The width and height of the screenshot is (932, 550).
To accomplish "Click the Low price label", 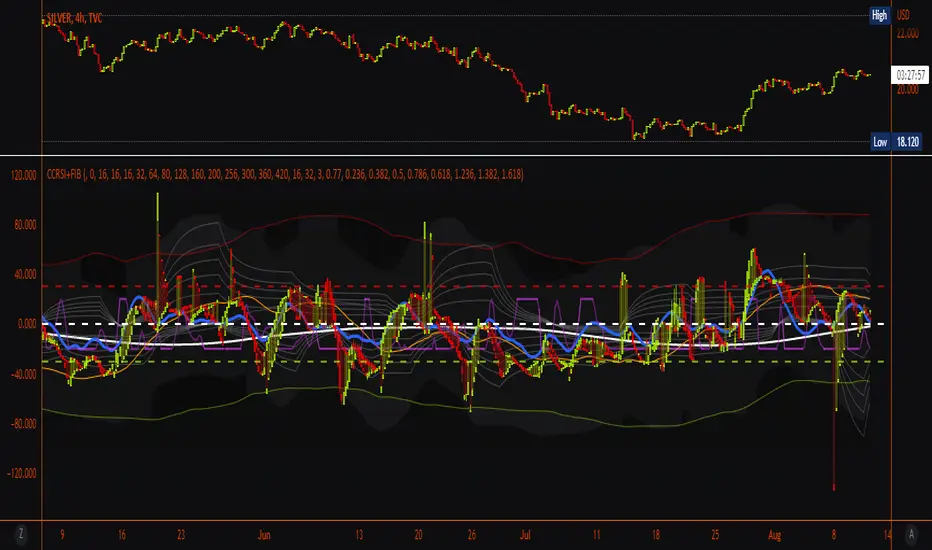I will point(880,142).
